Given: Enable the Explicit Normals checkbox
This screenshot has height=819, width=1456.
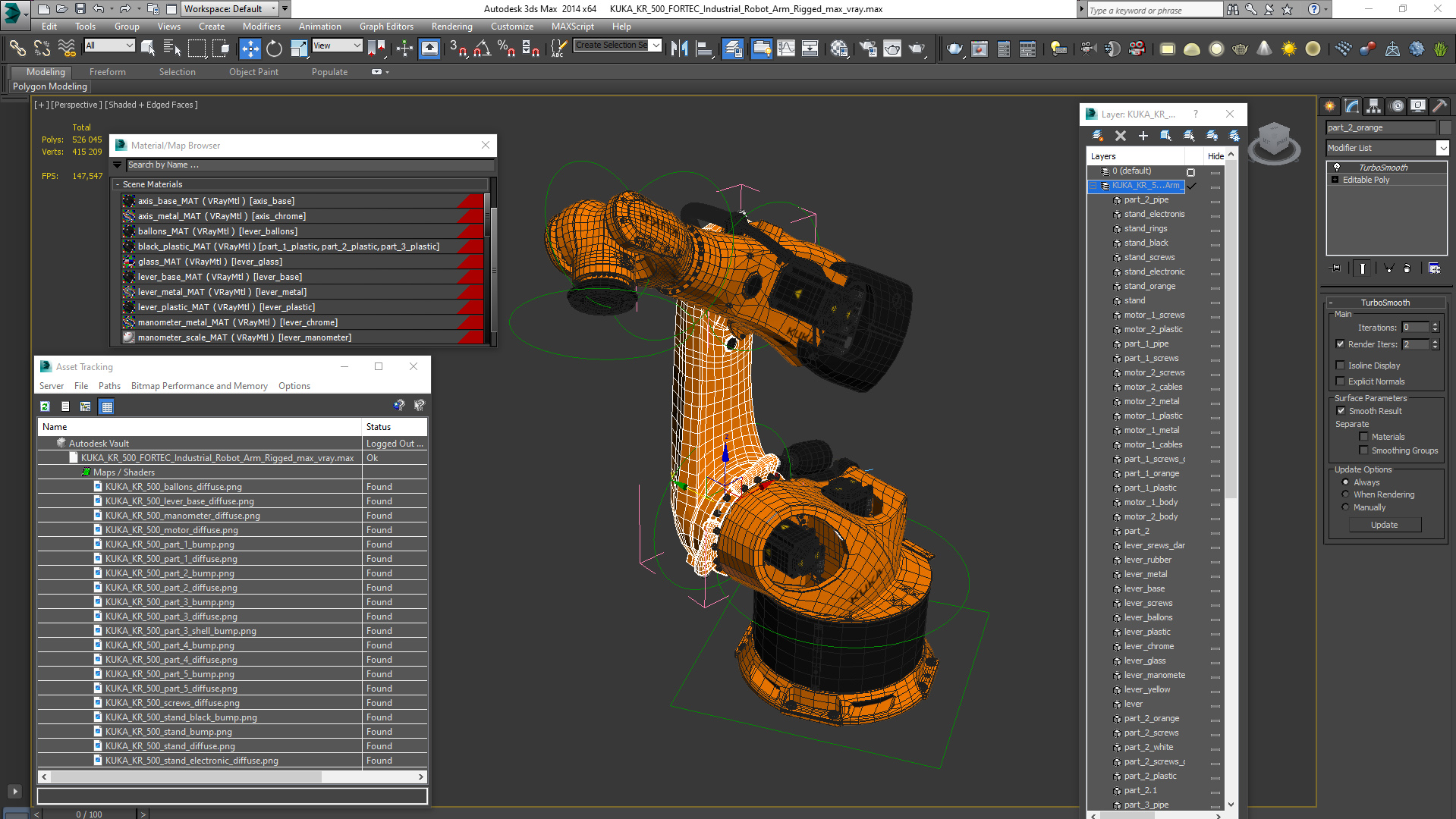Looking at the screenshot, I should [1340, 381].
